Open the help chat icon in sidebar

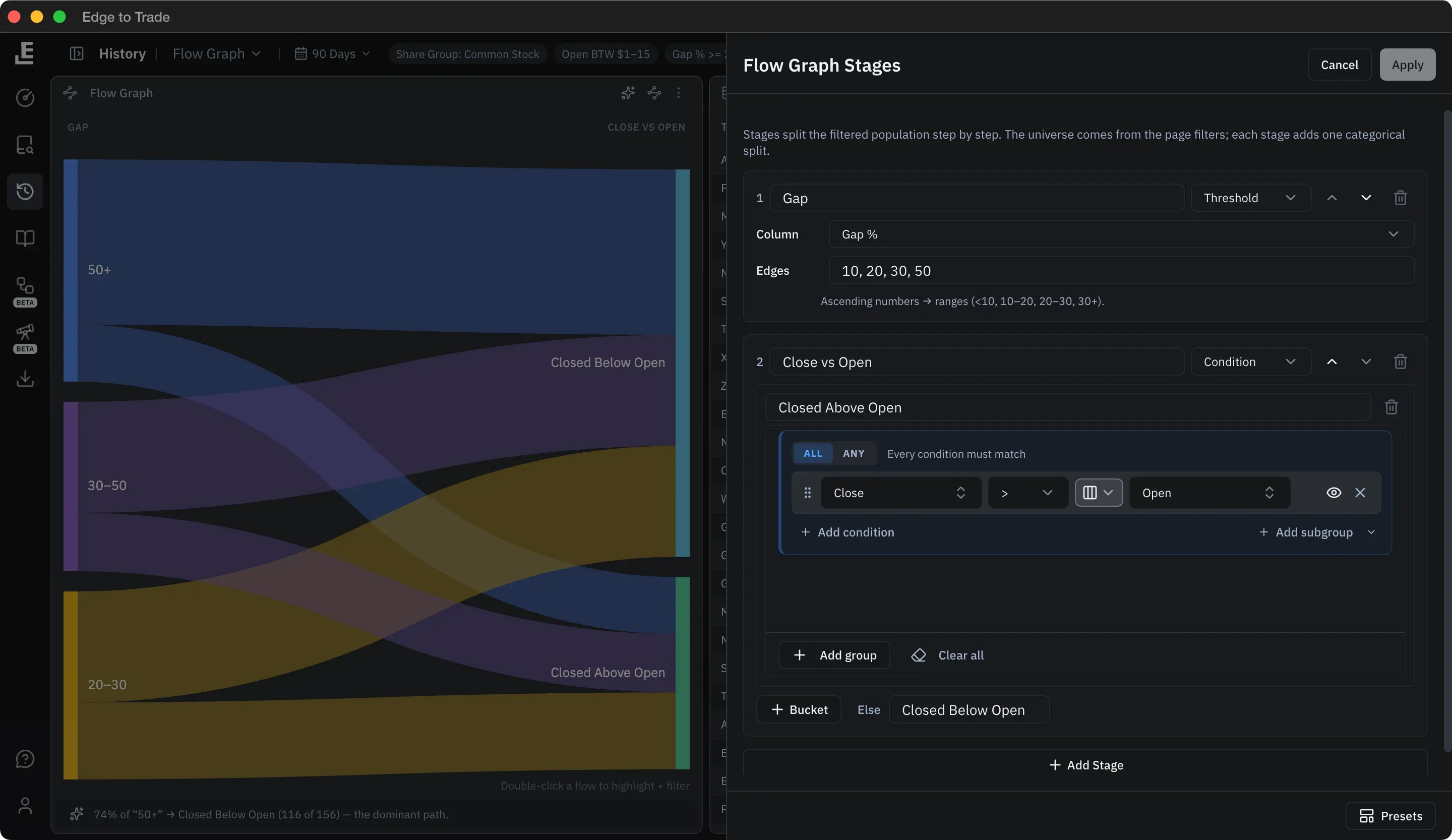coord(25,759)
